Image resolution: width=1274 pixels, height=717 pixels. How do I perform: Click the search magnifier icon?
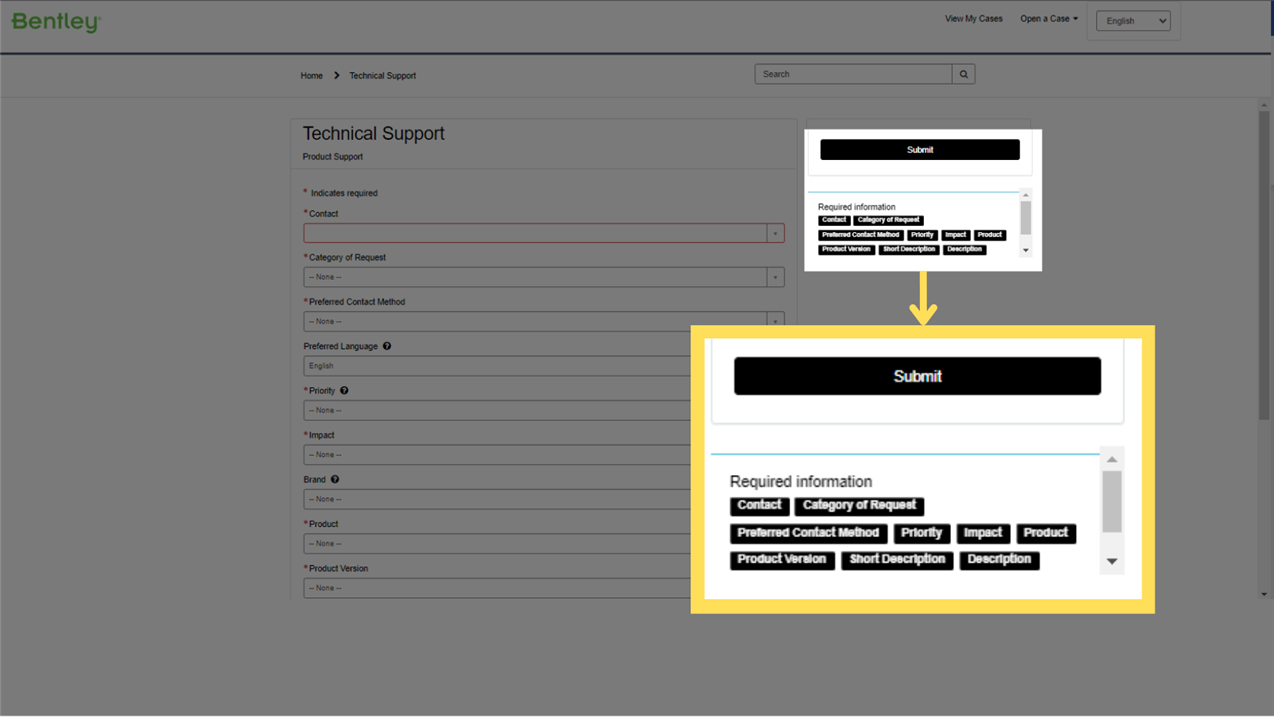[x=964, y=74]
